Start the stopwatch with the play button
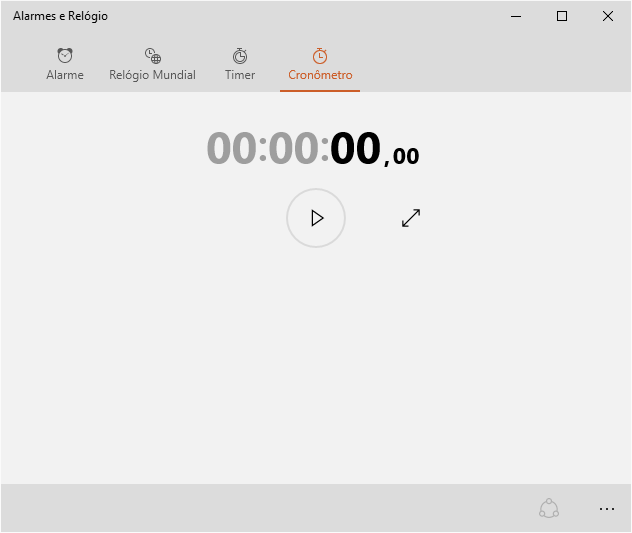 click(x=316, y=218)
